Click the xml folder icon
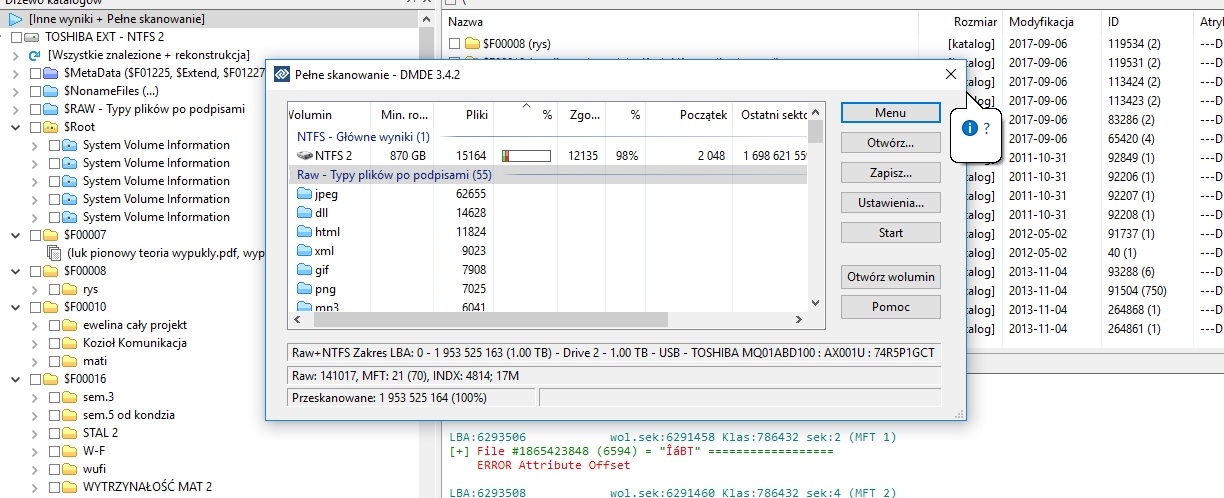 point(305,251)
